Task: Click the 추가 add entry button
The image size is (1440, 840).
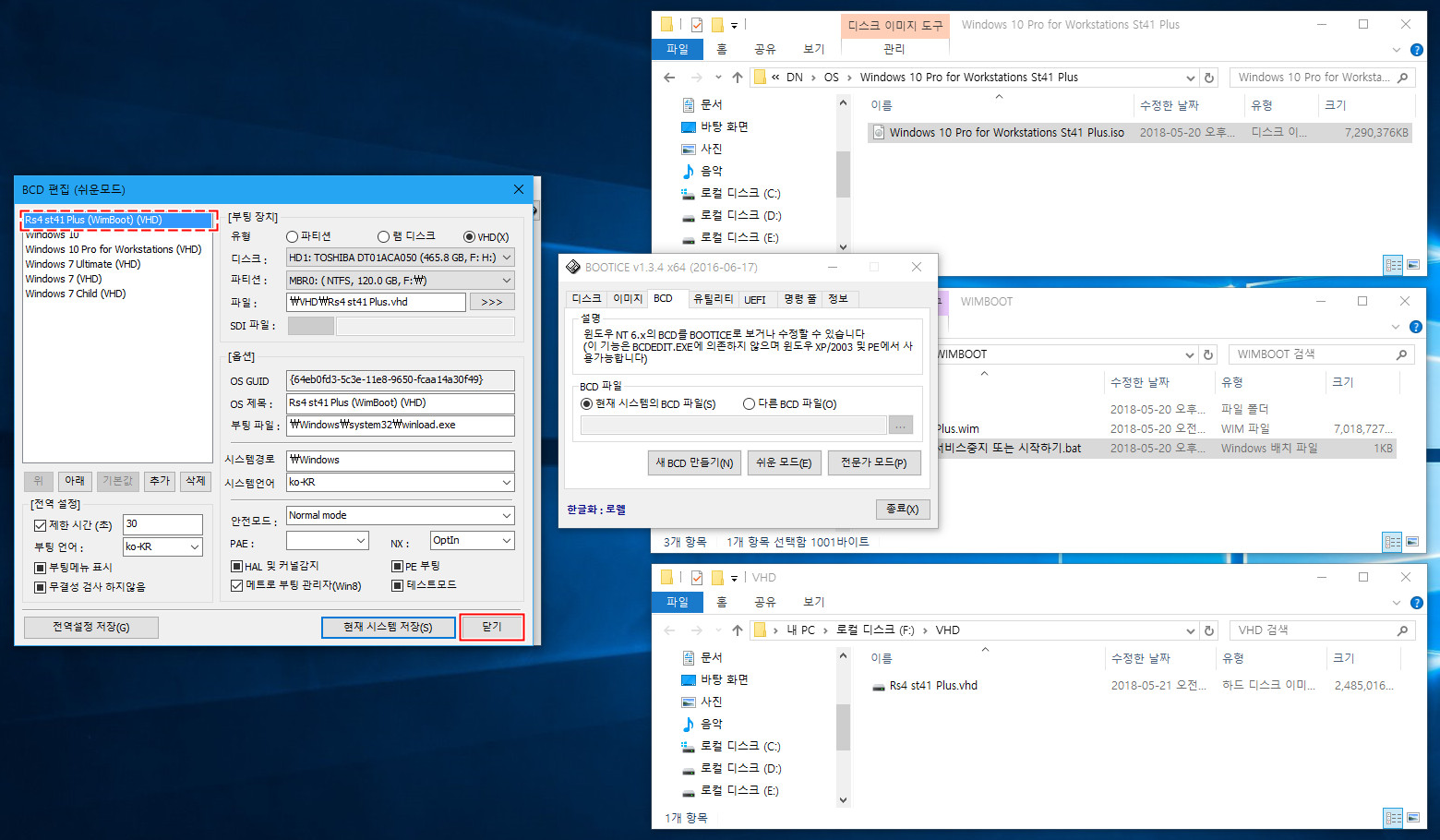Action: coord(160,481)
